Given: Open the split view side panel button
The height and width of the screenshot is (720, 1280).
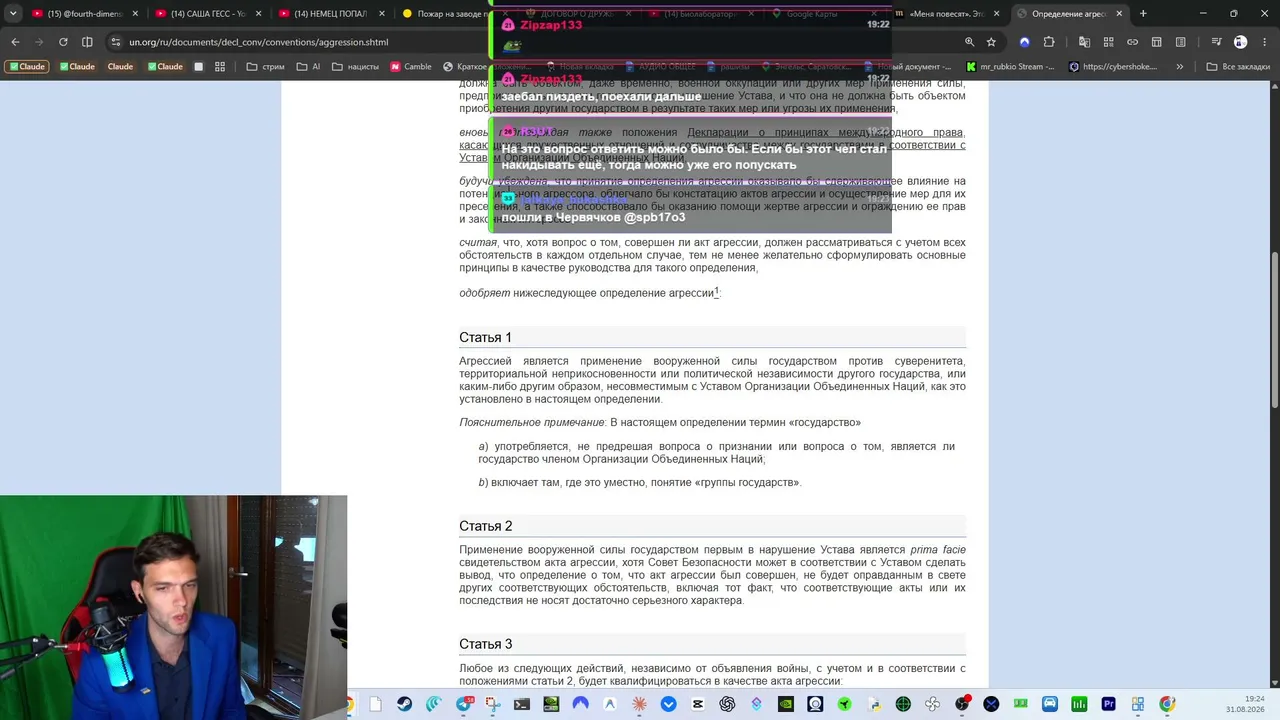Looking at the screenshot, I should tap(87, 42).
